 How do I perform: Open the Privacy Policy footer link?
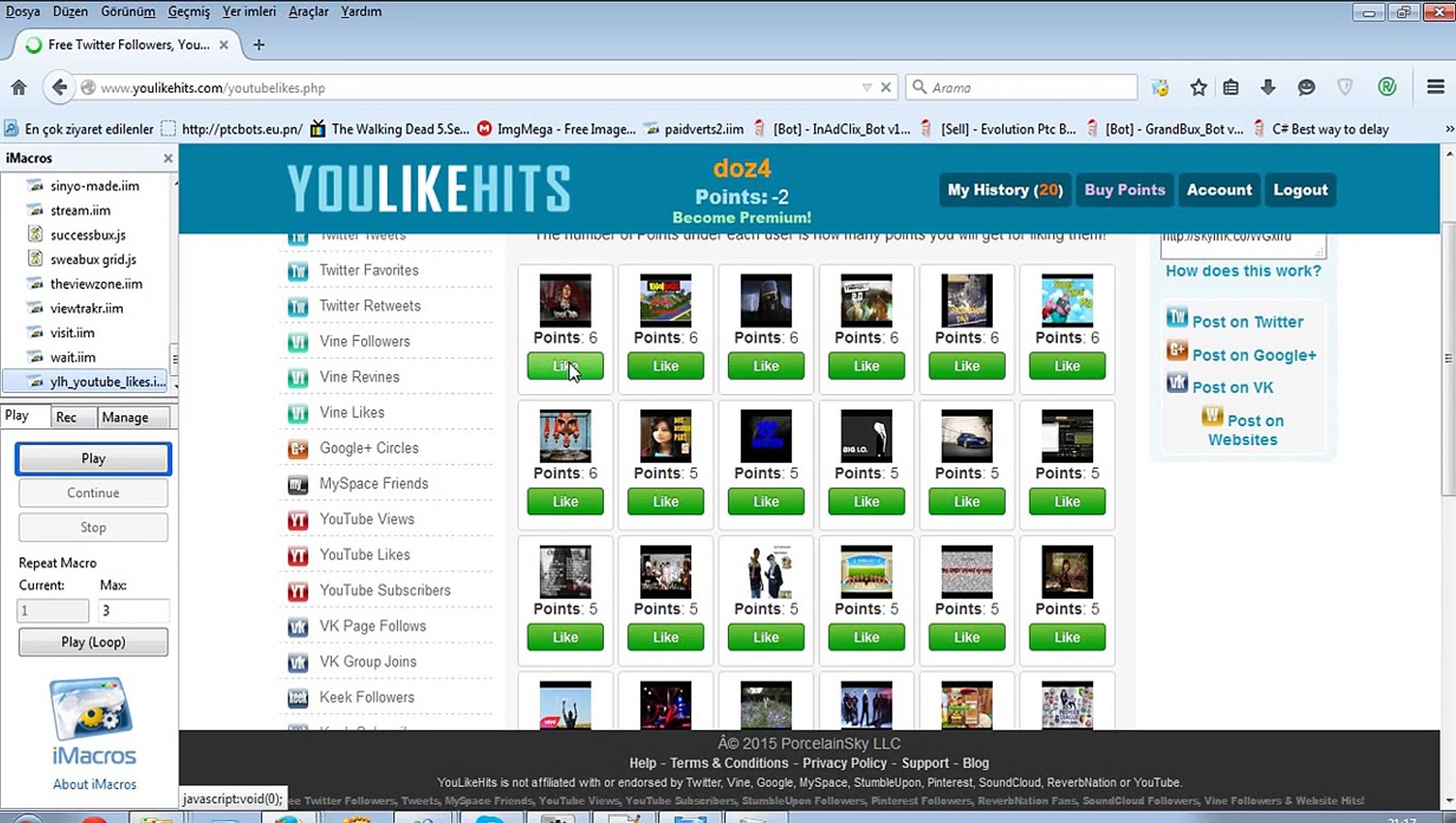(x=844, y=763)
